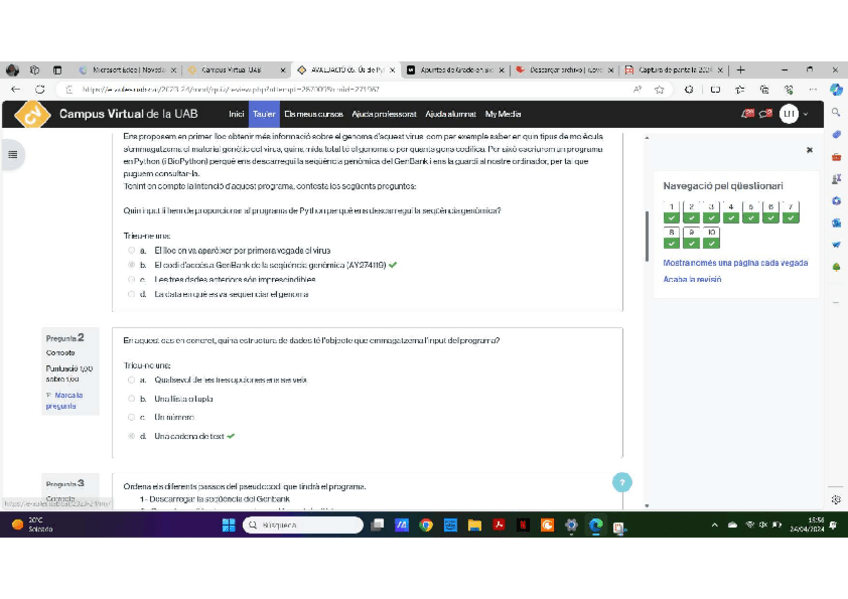Open Ajuda professorat menu
This screenshot has width=848, height=599.
(x=384, y=114)
